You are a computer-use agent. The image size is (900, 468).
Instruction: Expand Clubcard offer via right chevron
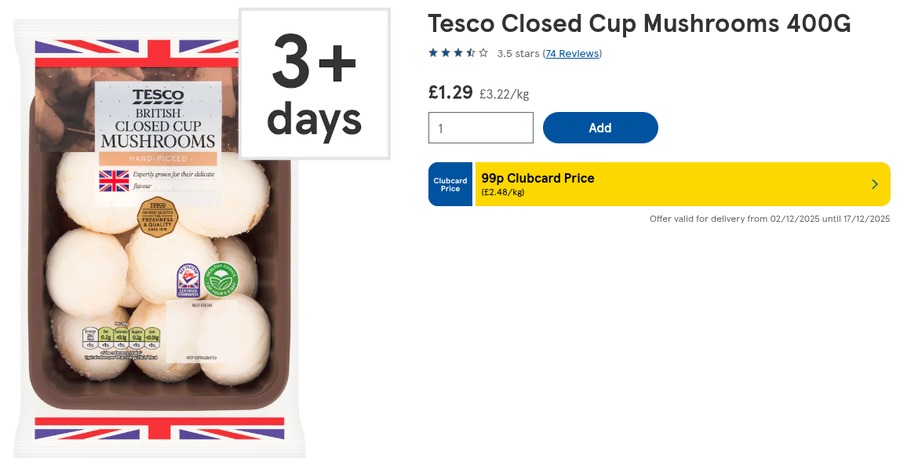point(874,184)
